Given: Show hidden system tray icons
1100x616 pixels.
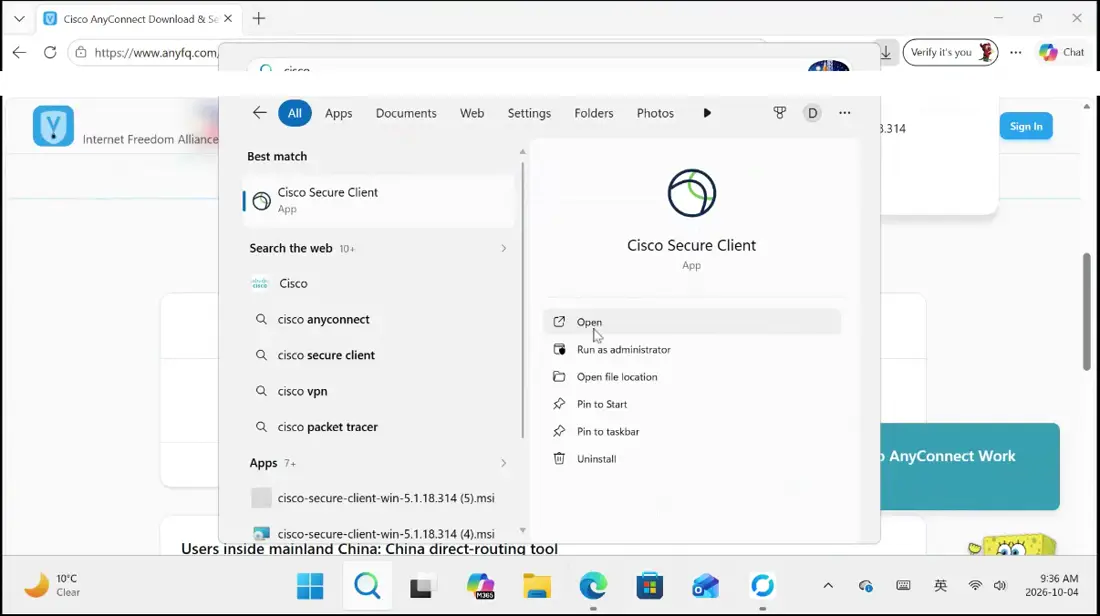Looking at the screenshot, I should point(828,586).
